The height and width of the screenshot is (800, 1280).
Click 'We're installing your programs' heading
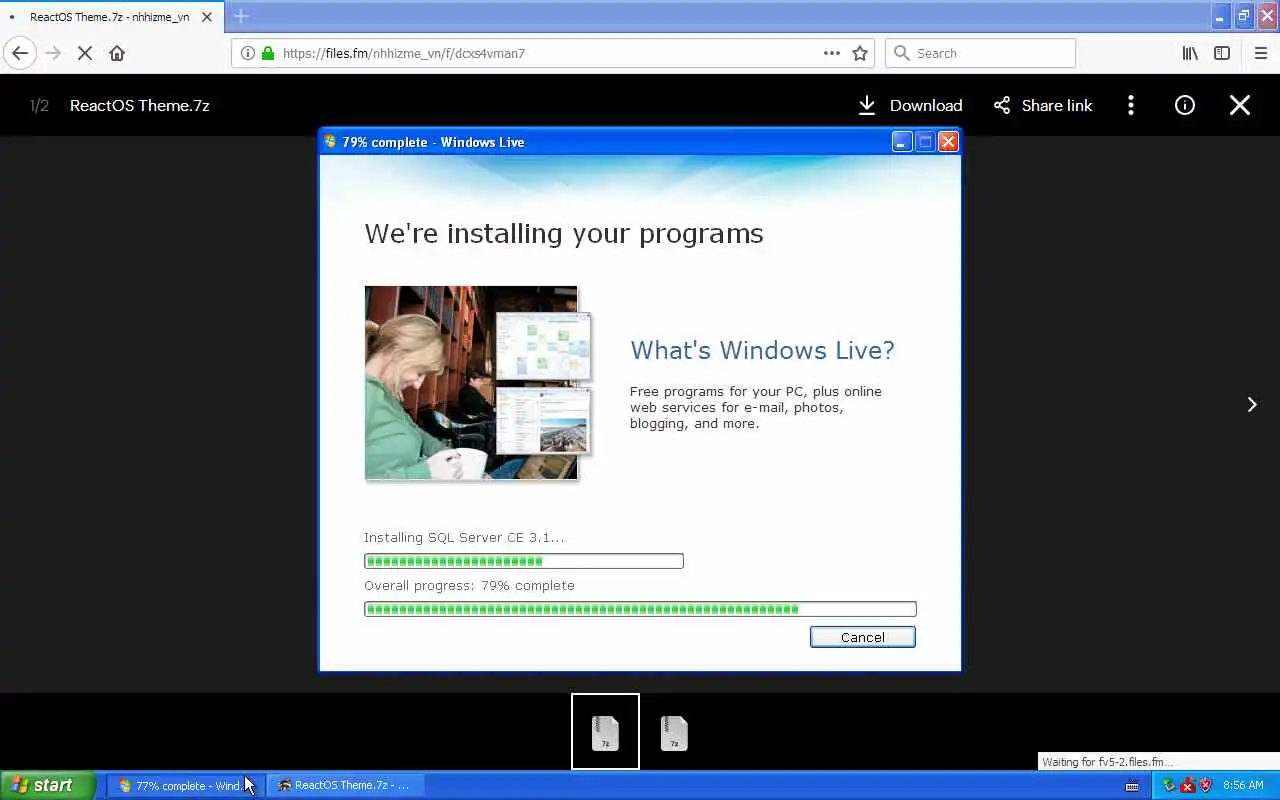(564, 234)
